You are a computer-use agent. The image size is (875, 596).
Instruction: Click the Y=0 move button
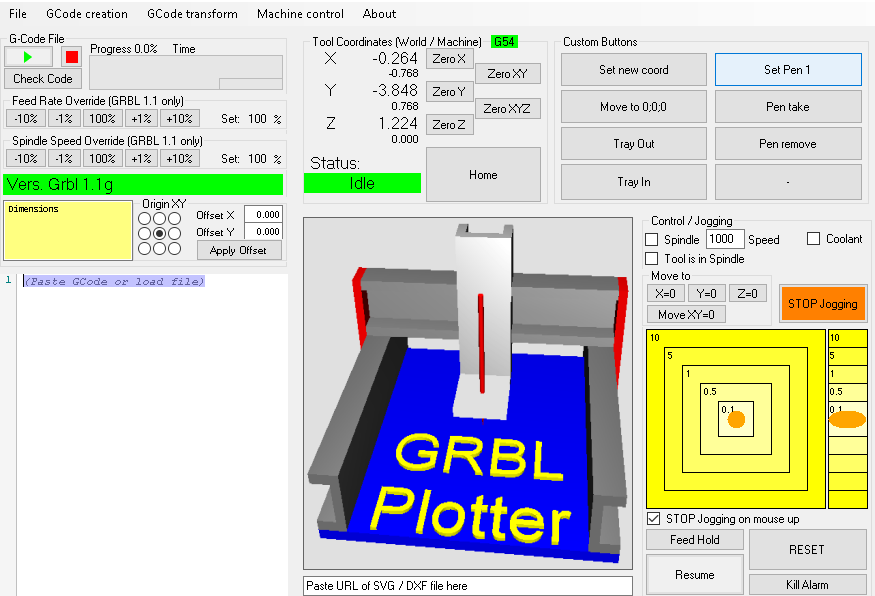tap(706, 294)
